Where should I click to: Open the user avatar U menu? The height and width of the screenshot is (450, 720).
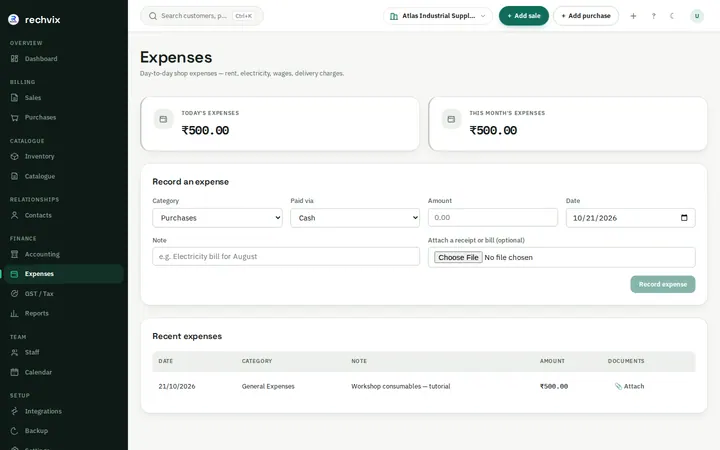697,16
